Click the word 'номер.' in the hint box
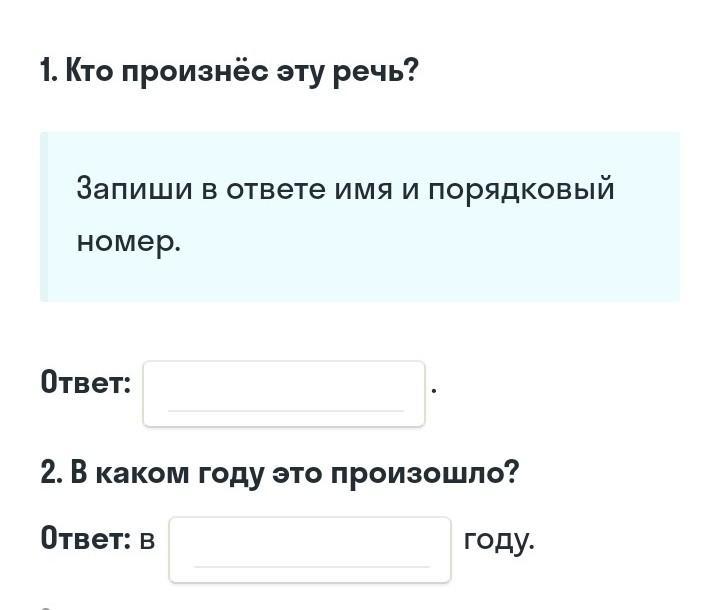This screenshot has width=713, height=610. tap(129, 241)
